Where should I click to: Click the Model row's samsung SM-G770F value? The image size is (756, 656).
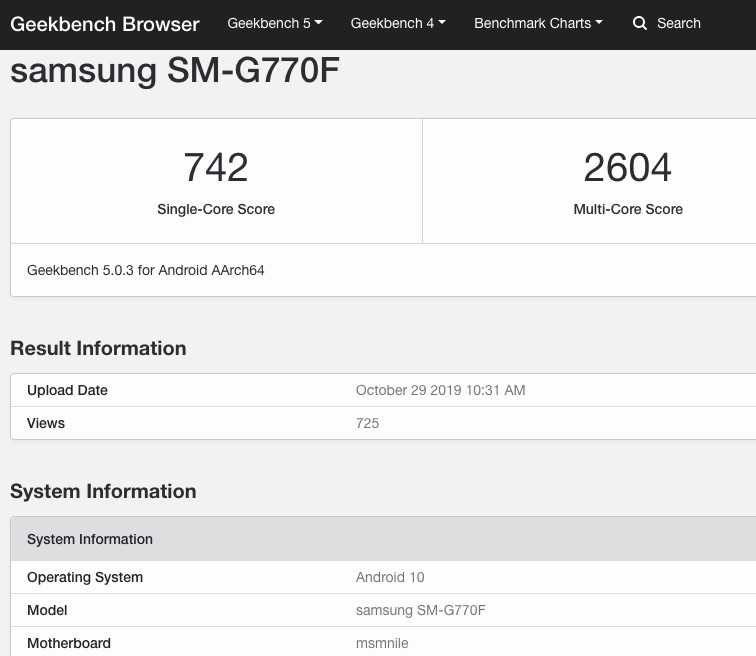pyautogui.click(x=421, y=610)
